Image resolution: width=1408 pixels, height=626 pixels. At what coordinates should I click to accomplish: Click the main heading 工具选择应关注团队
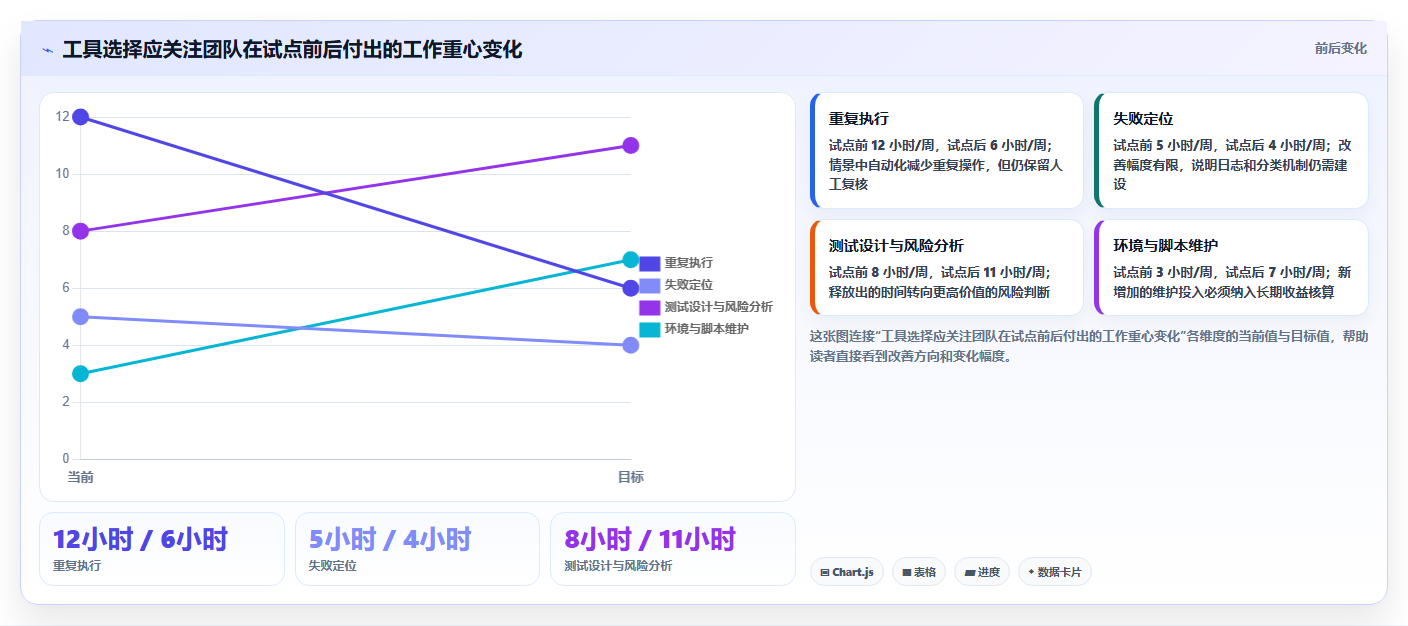(292, 50)
